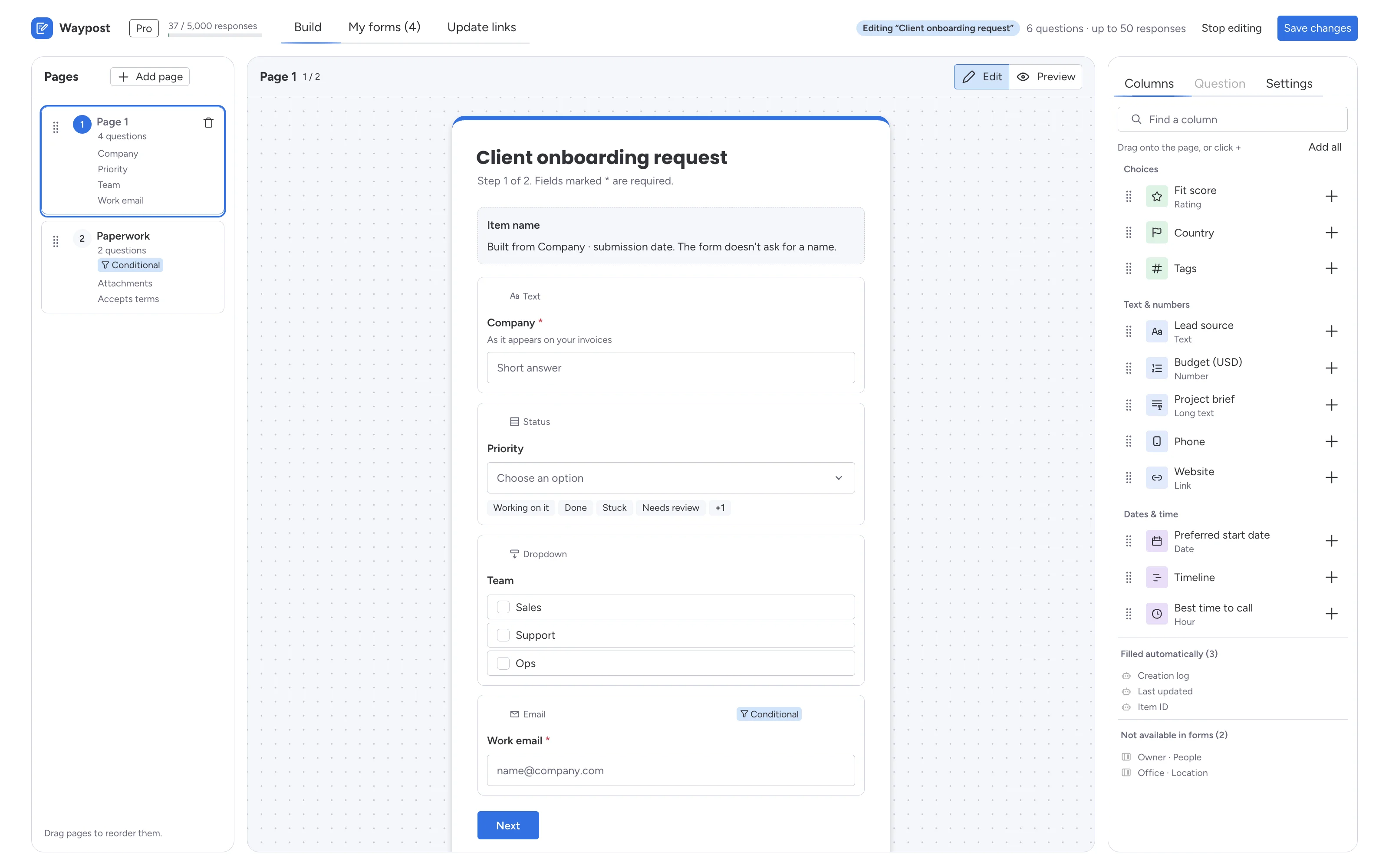Viewport: 1389px width, 868px height.
Task: Expand the +1 more status options chip
Action: tap(720, 507)
